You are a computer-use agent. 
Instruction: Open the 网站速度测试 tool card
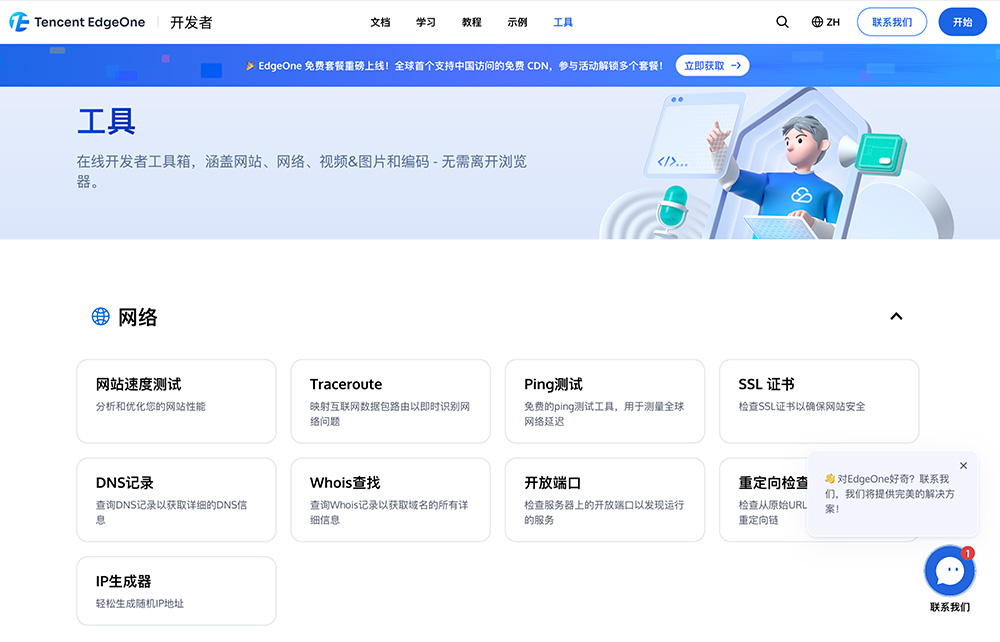(176, 399)
